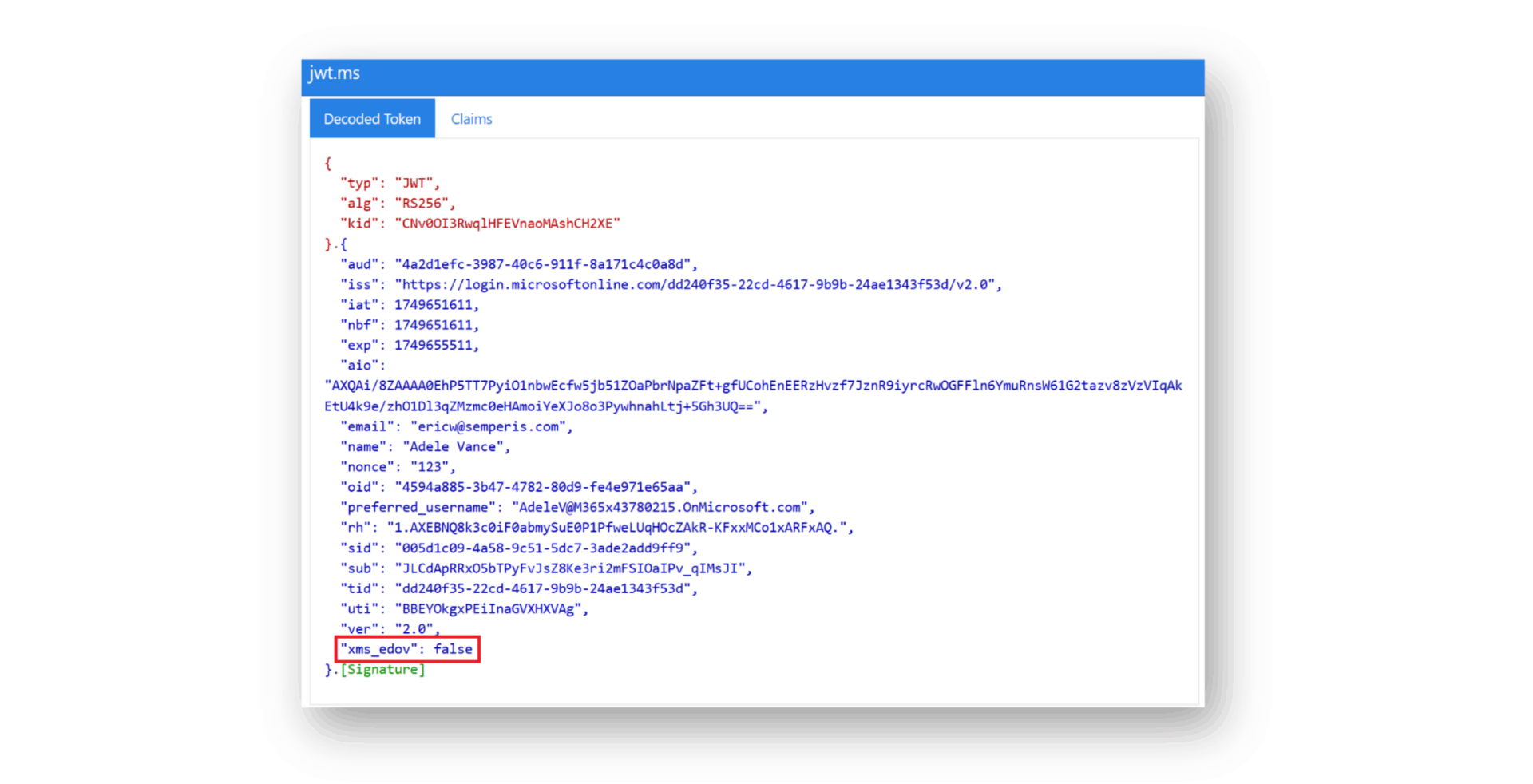Click the name value Adele Vance
Viewport: 1533px width, 784px height.
pyautogui.click(x=455, y=447)
